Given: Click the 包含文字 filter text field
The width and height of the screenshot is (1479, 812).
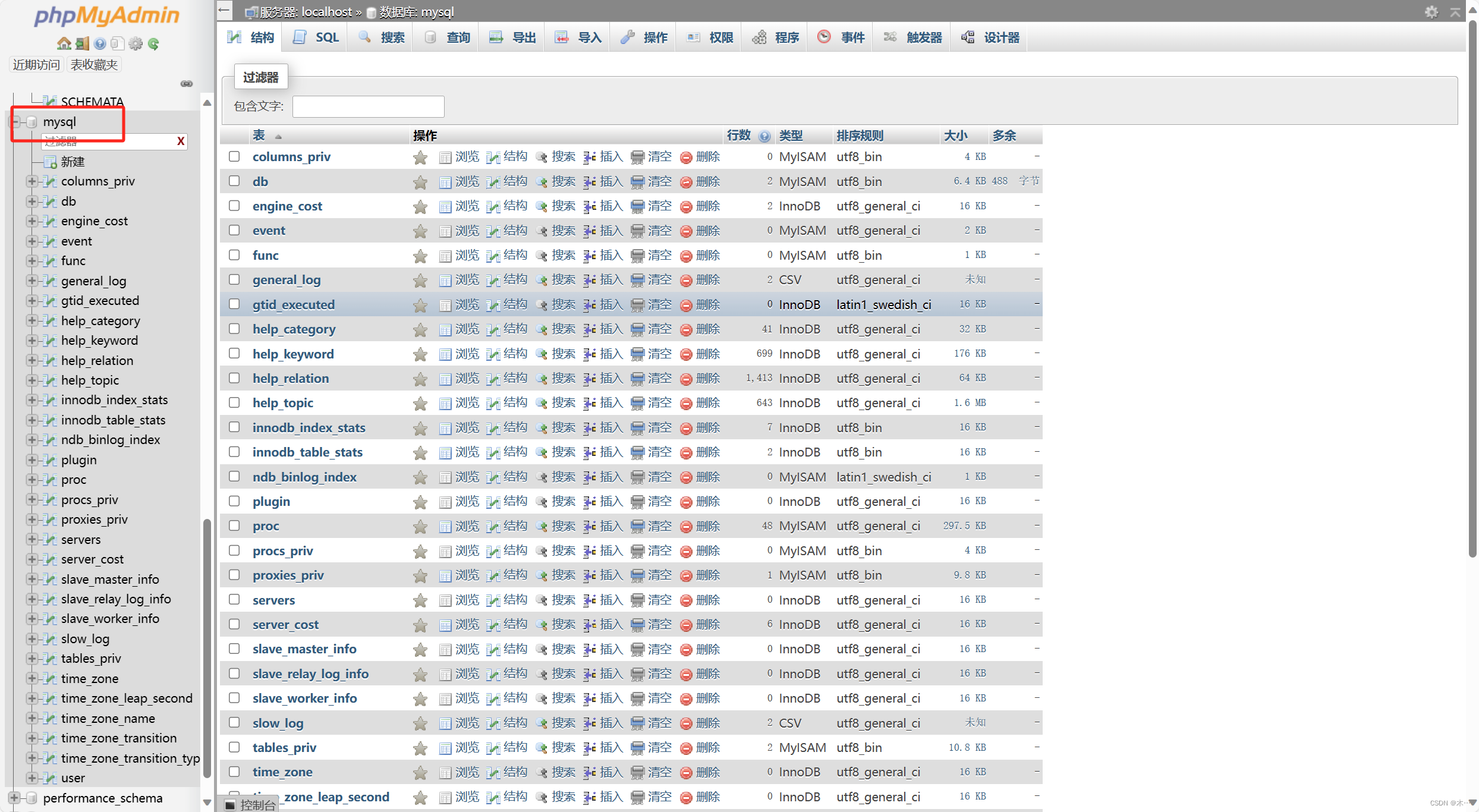Looking at the screenshot, I should [368, 106].
